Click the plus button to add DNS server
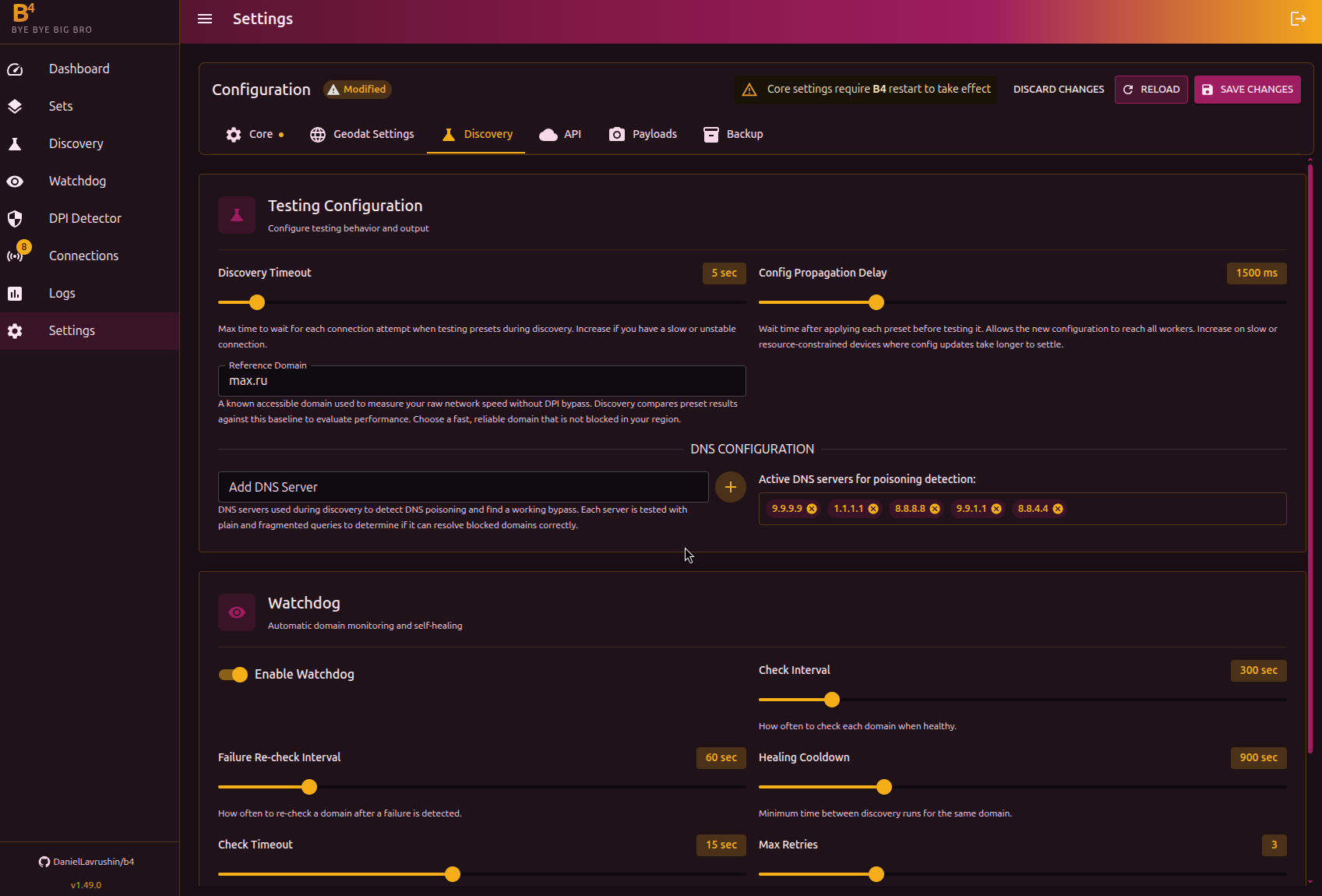This screenshot has width=1322, height=896. (x=730, y=487)
